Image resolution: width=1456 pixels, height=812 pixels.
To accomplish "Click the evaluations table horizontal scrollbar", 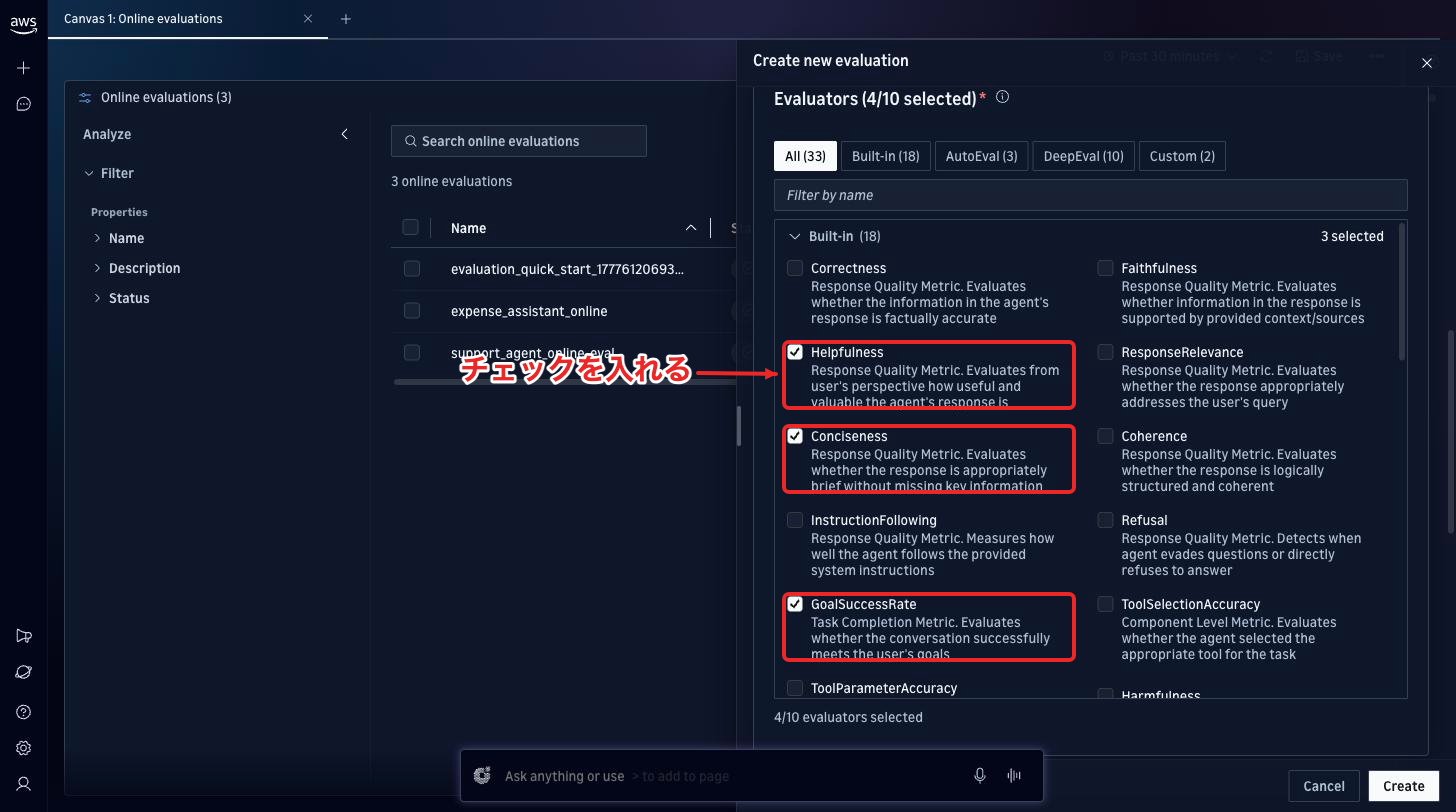I will [x=565, y=382].
